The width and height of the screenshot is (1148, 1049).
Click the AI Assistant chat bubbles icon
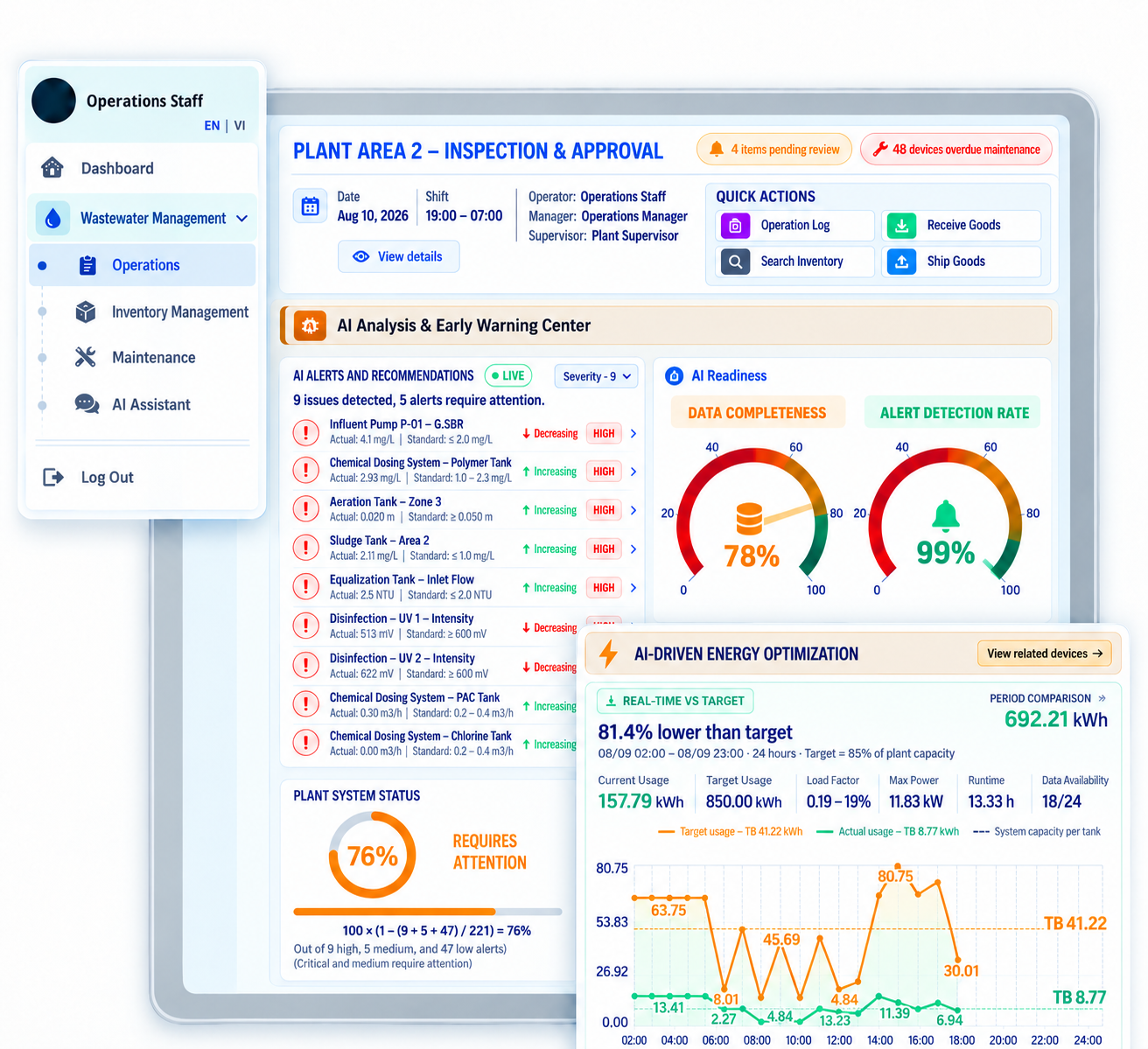87,404
